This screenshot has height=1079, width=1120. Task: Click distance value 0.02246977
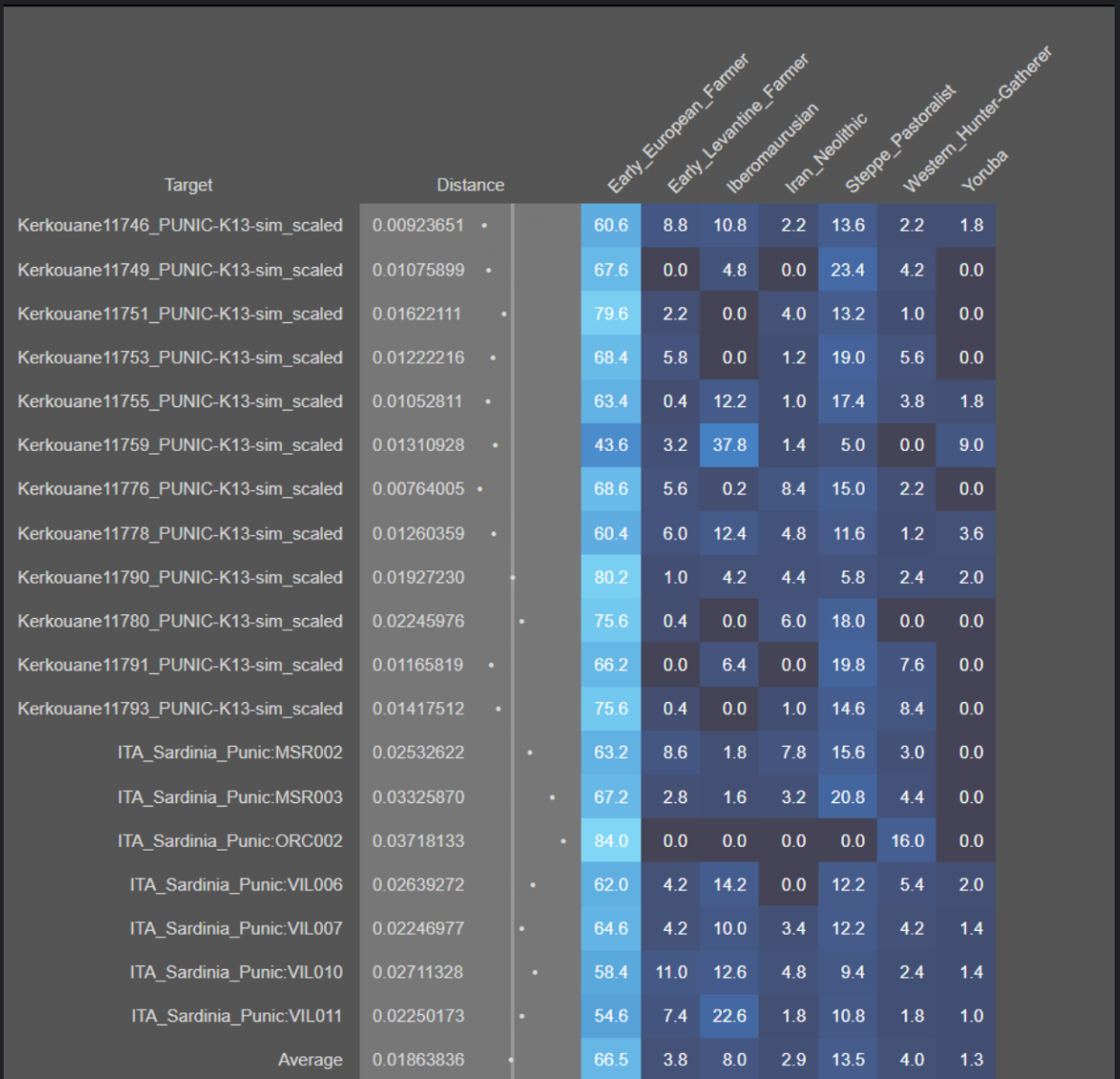tap(418, 928)
